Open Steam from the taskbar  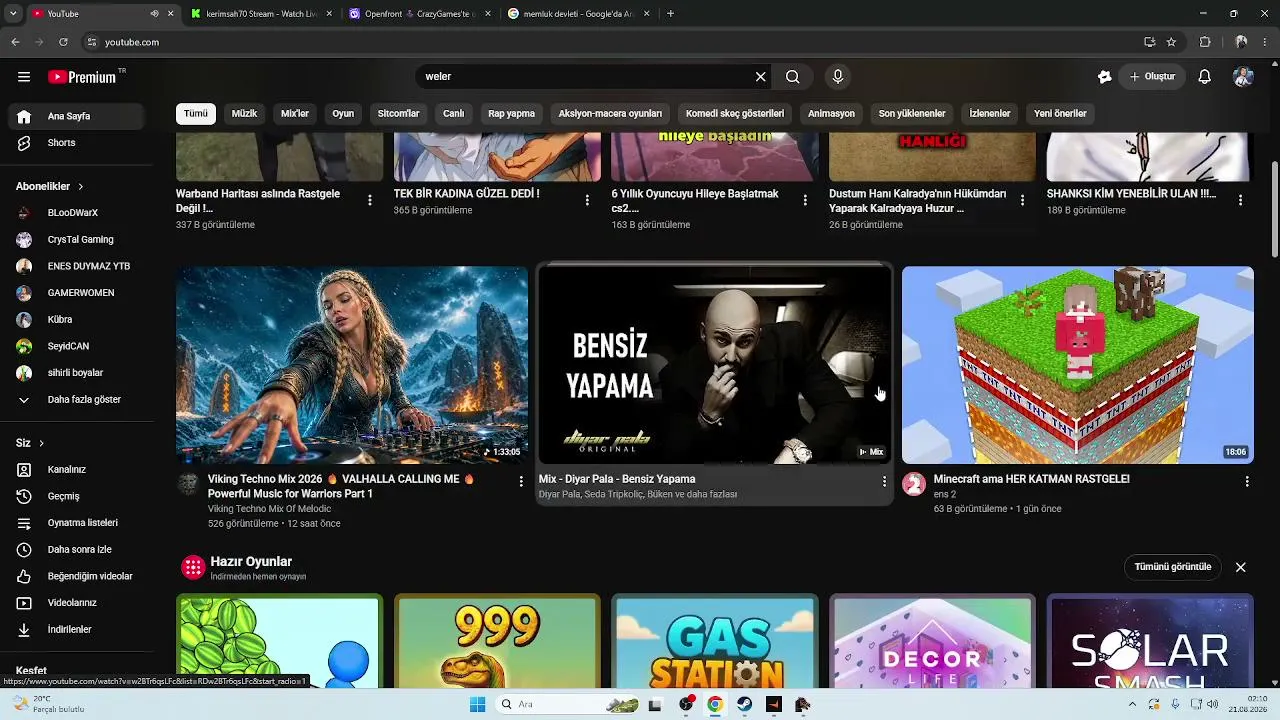tap(744, 704)
